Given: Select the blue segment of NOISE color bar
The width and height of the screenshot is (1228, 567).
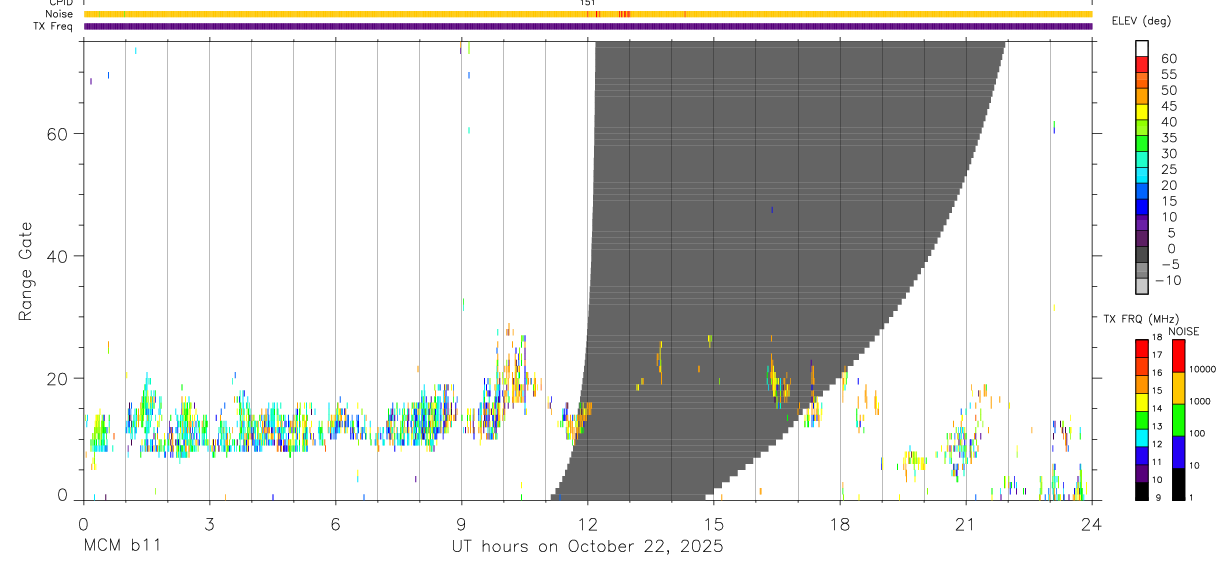Looking at the screenshot, I should pyautogui.click(x=1178, y=452).
